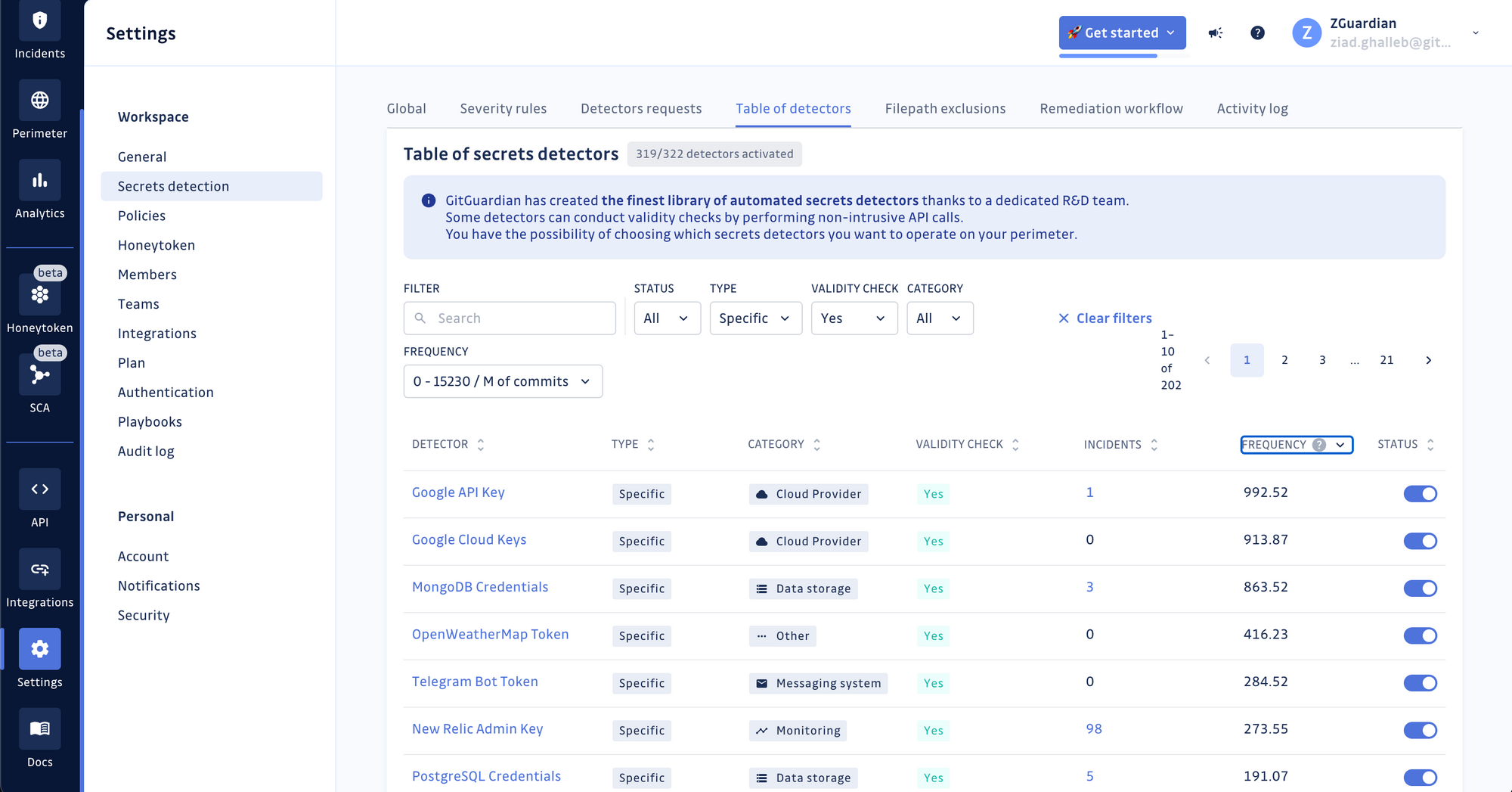This screenshot has width=1512, height=792.
Task: Expand the Type filter dropdown
Action: tap(755, 318)
